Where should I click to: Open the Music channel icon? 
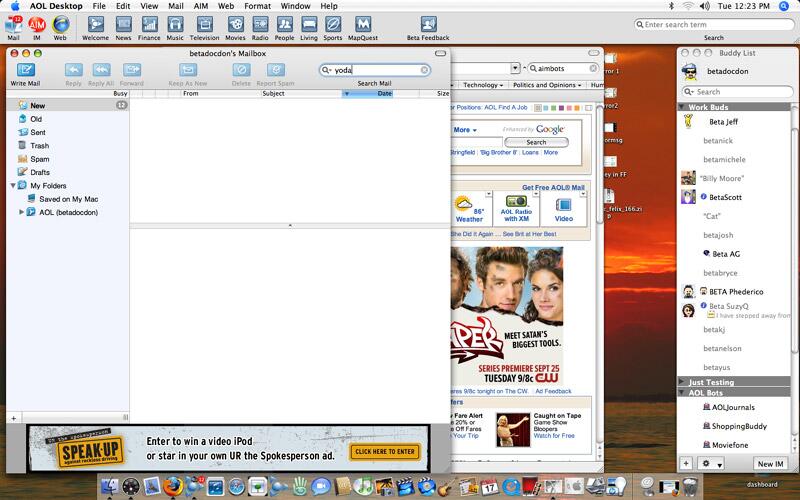pyautogui.click(x=175, y=26)
